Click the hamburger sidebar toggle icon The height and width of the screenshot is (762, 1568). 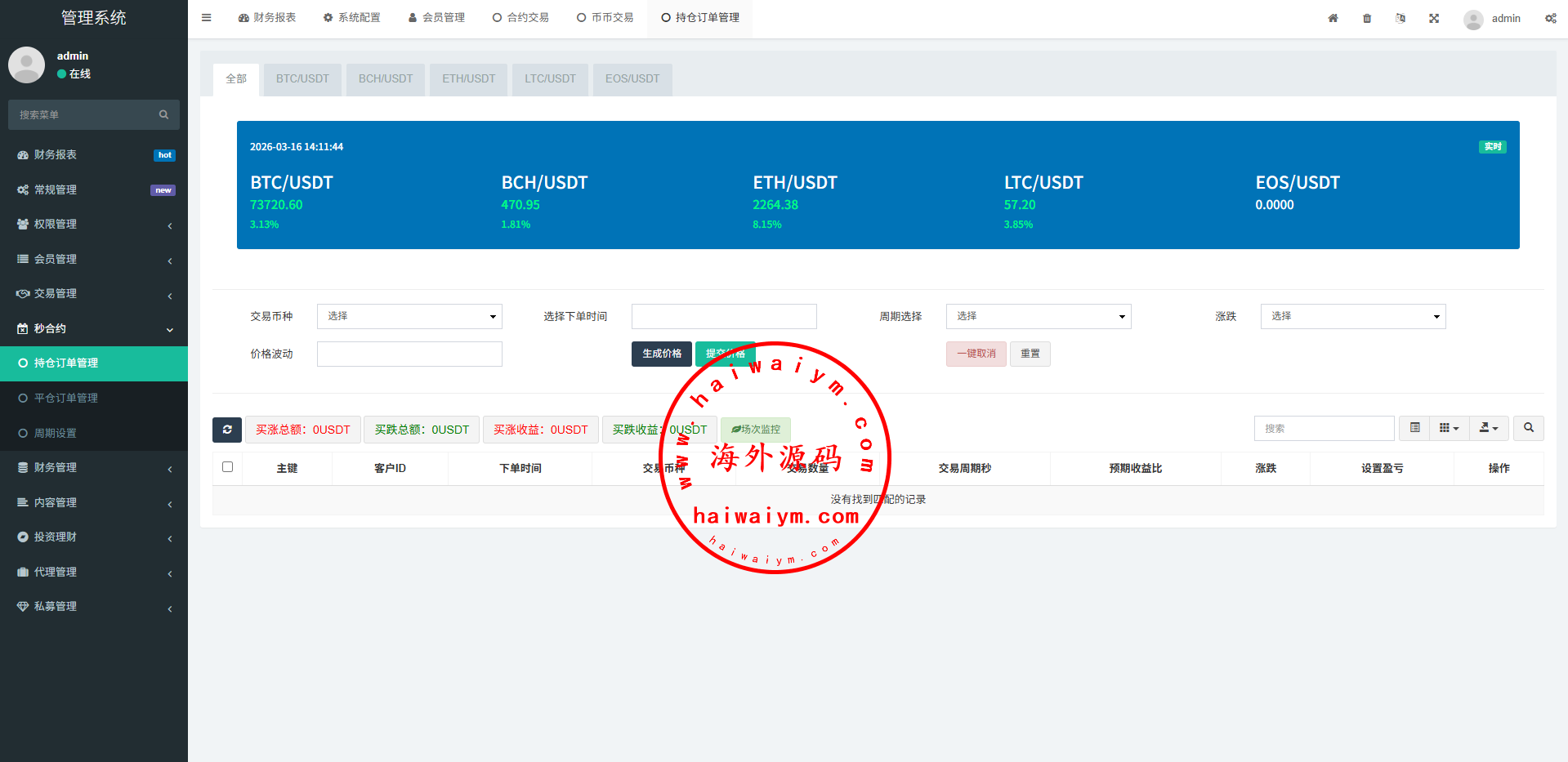[206, 18]
